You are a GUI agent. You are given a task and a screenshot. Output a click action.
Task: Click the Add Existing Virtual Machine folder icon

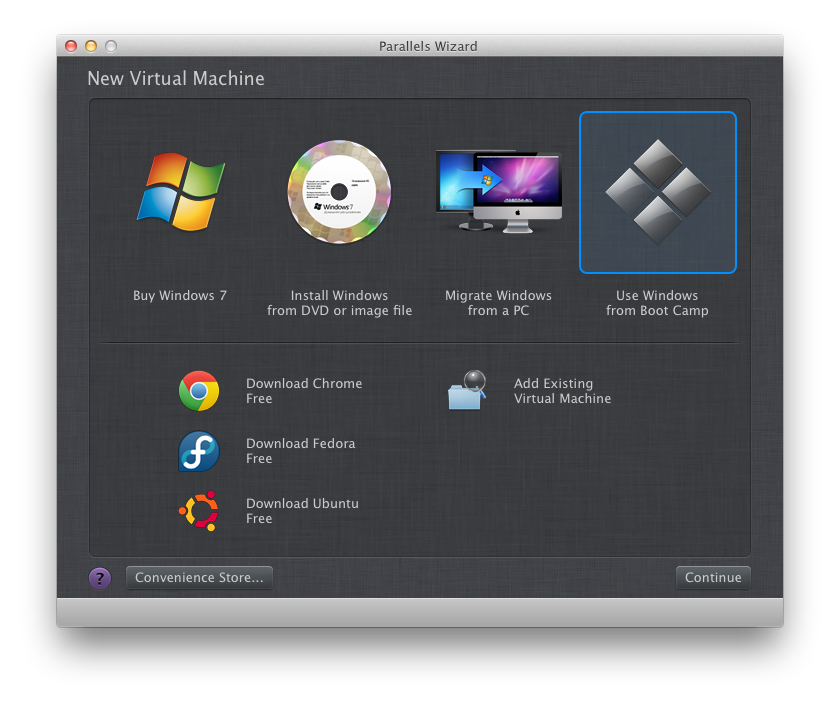(x=467, y=390)
